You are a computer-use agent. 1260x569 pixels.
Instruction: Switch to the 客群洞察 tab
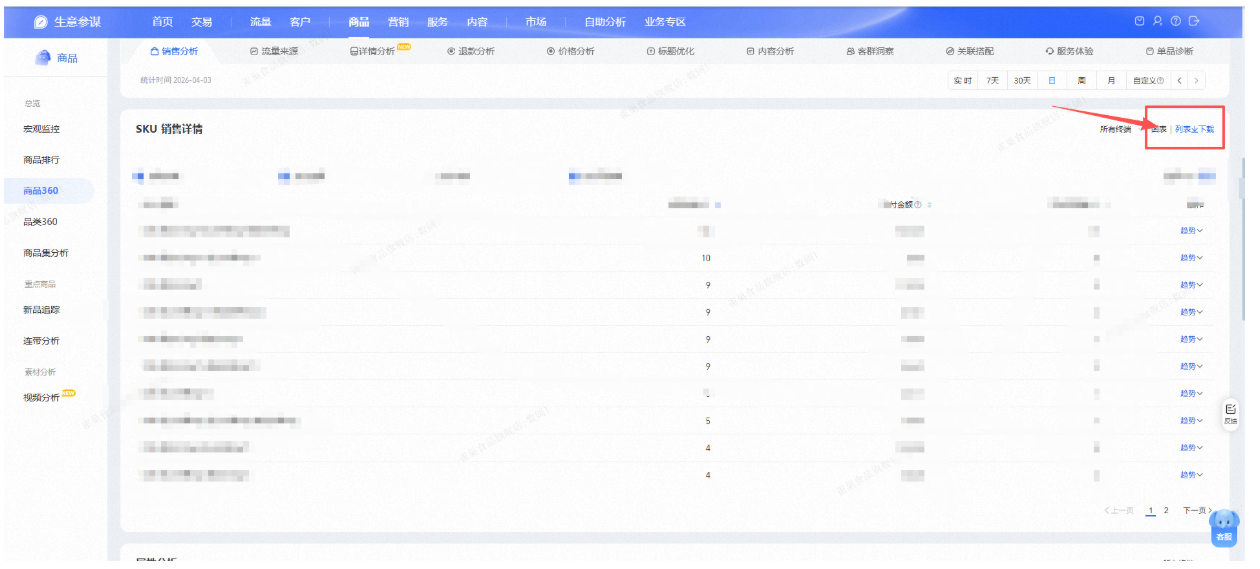(x=870, y=51)
